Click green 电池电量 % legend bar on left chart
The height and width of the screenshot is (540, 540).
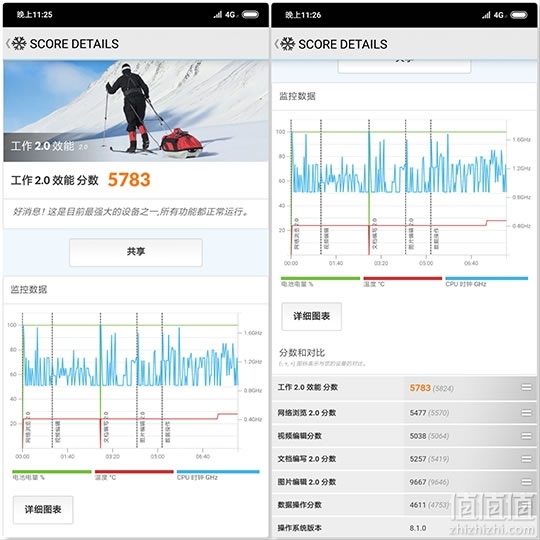52,472
